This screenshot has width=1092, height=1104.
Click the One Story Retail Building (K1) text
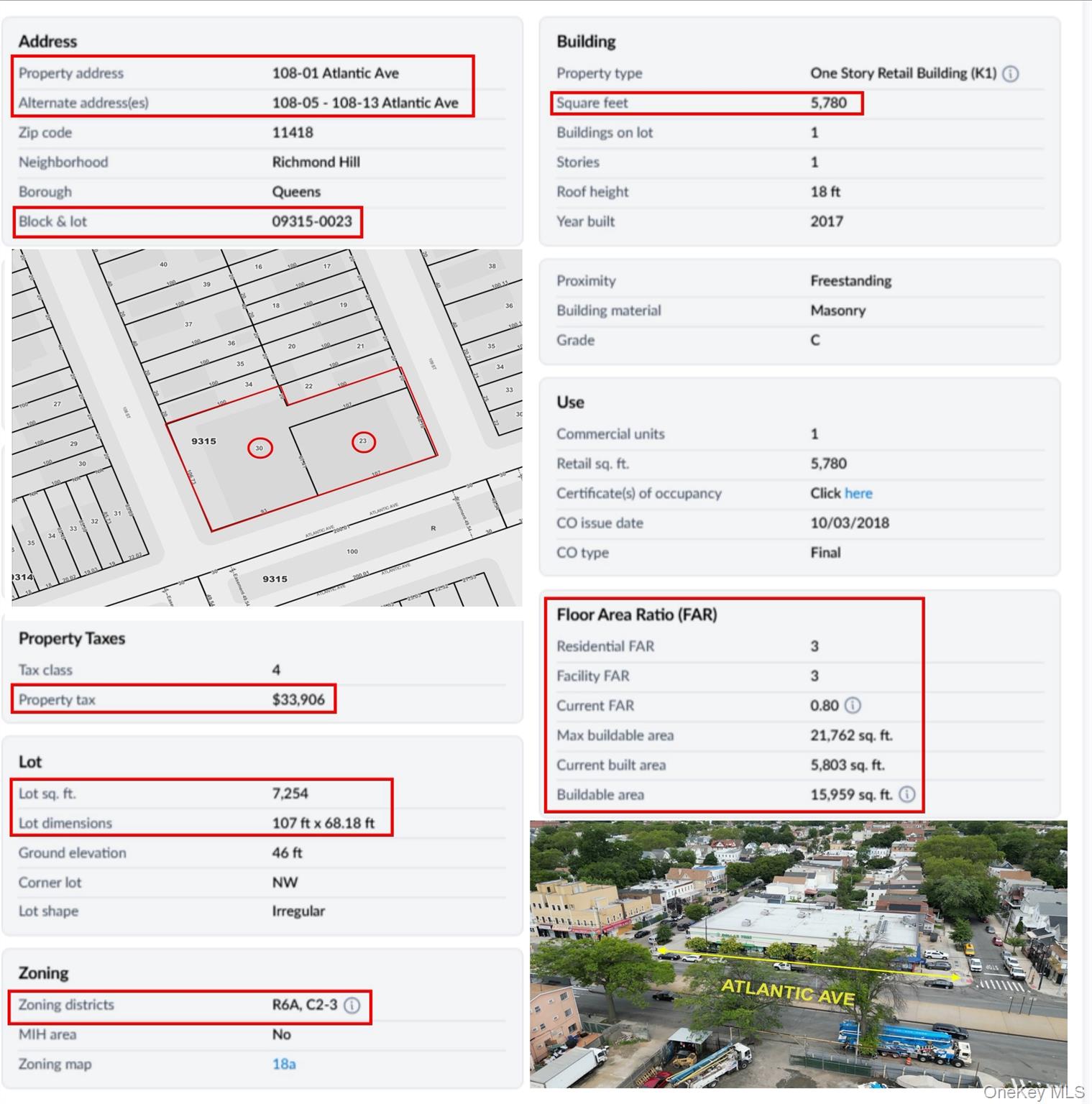(x=904, y=73)
